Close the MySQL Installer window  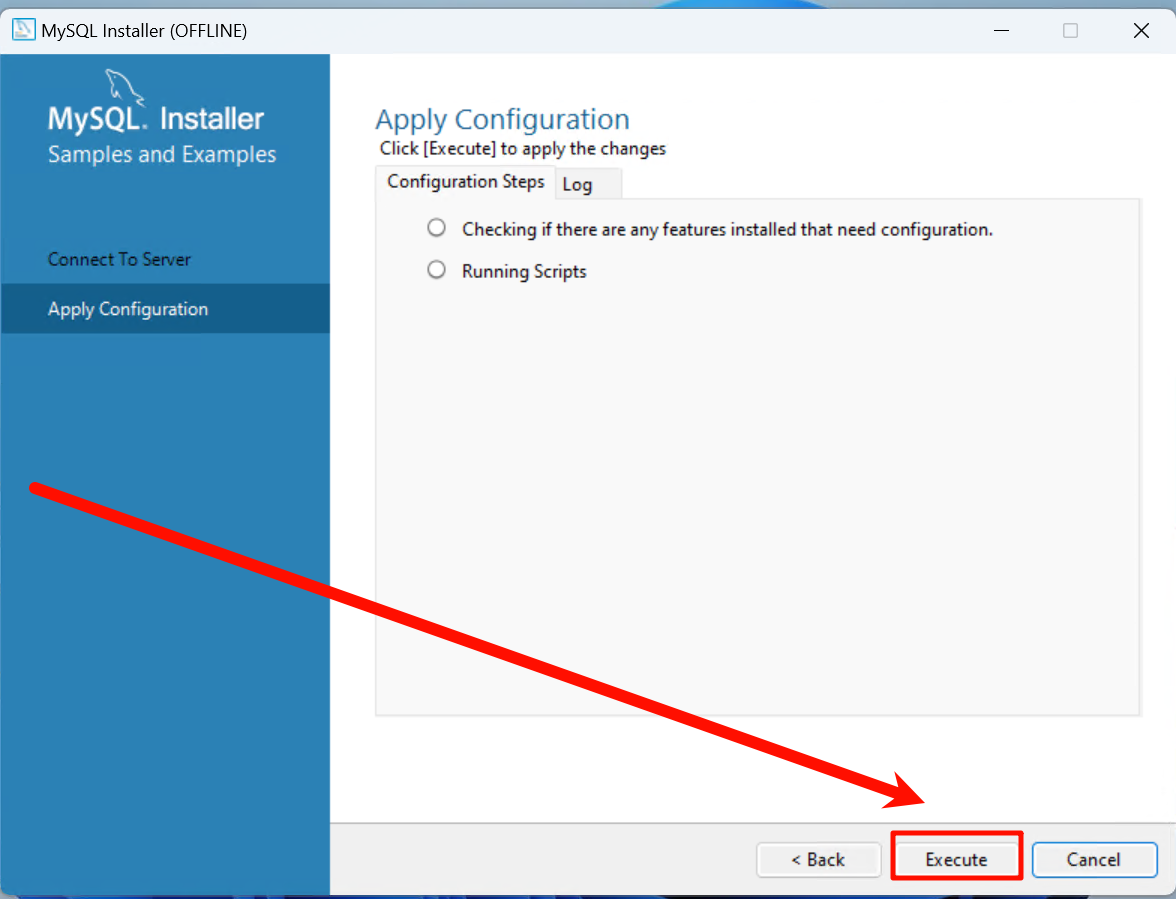click(x=1141, y=31)
